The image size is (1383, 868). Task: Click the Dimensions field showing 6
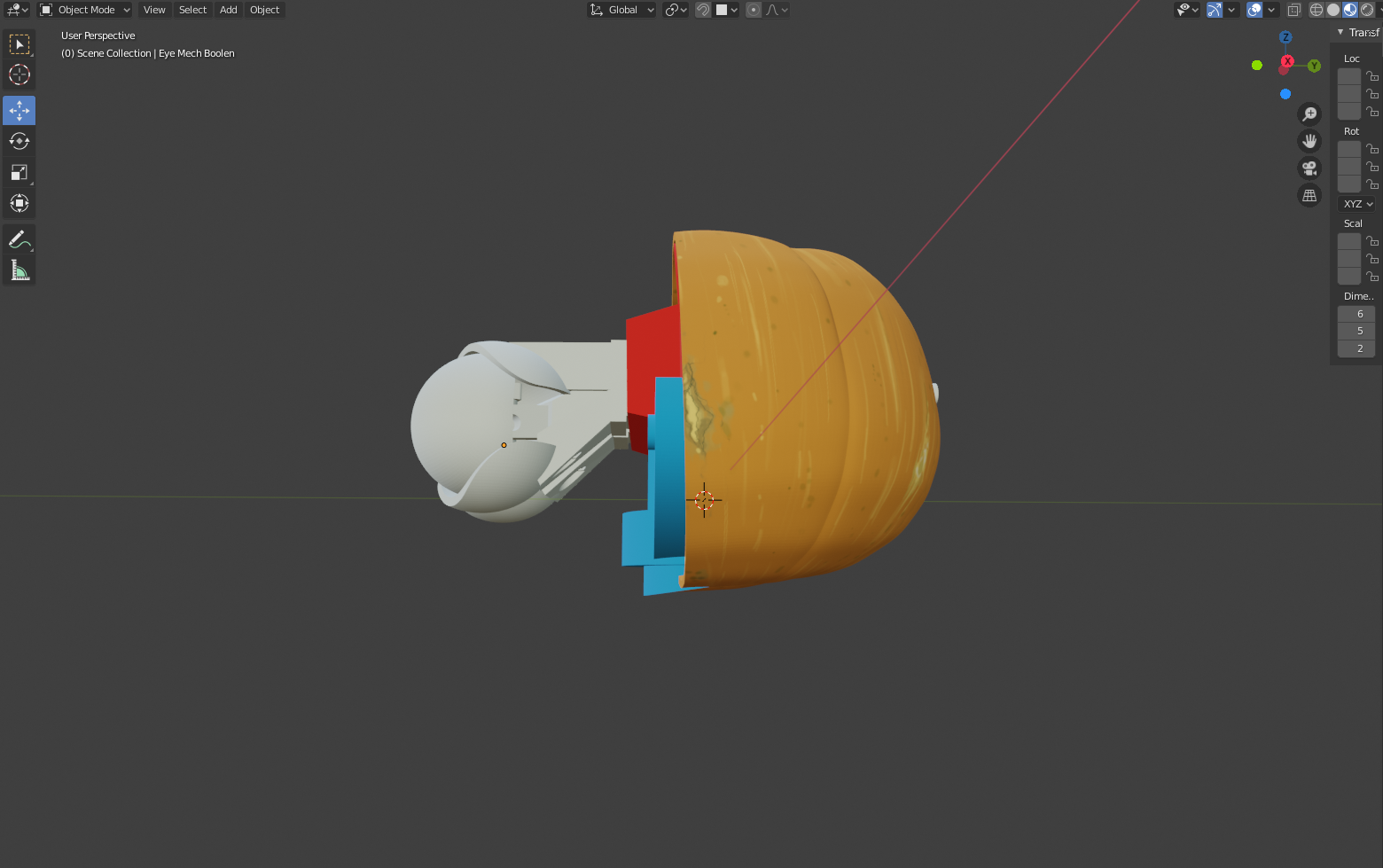(1356, 314)
